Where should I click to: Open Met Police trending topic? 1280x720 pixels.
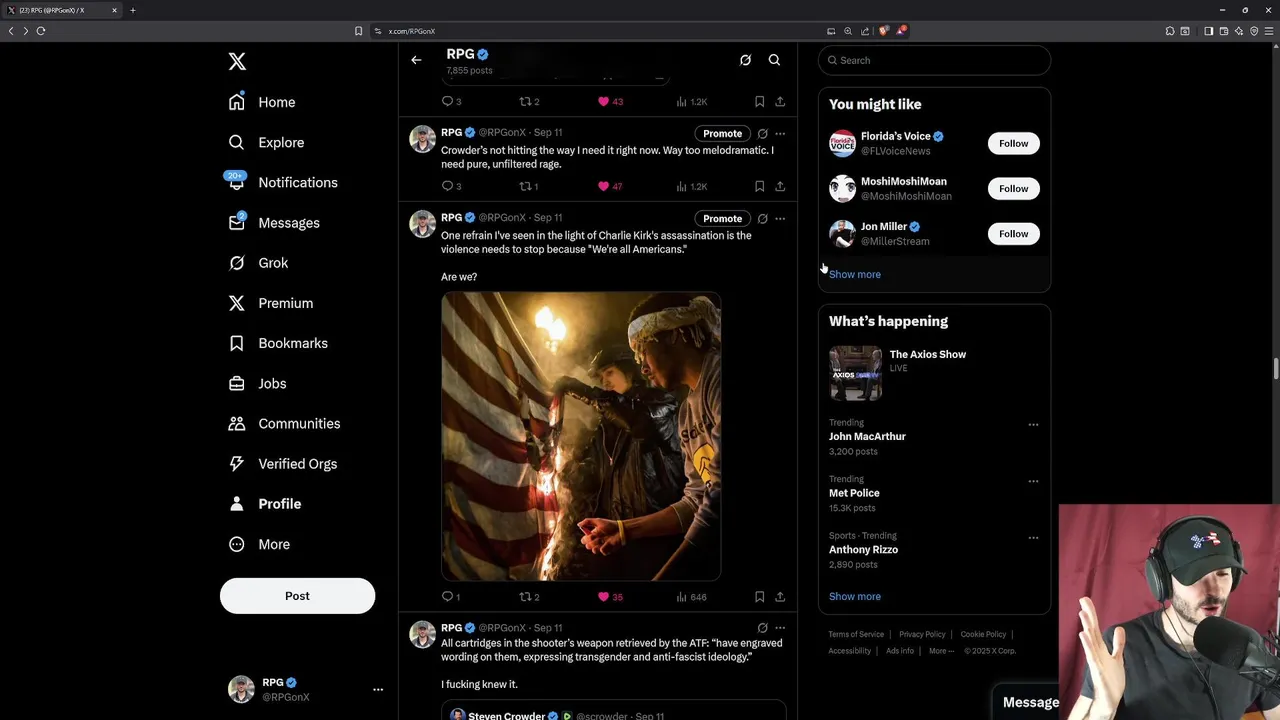coord(854,493)
